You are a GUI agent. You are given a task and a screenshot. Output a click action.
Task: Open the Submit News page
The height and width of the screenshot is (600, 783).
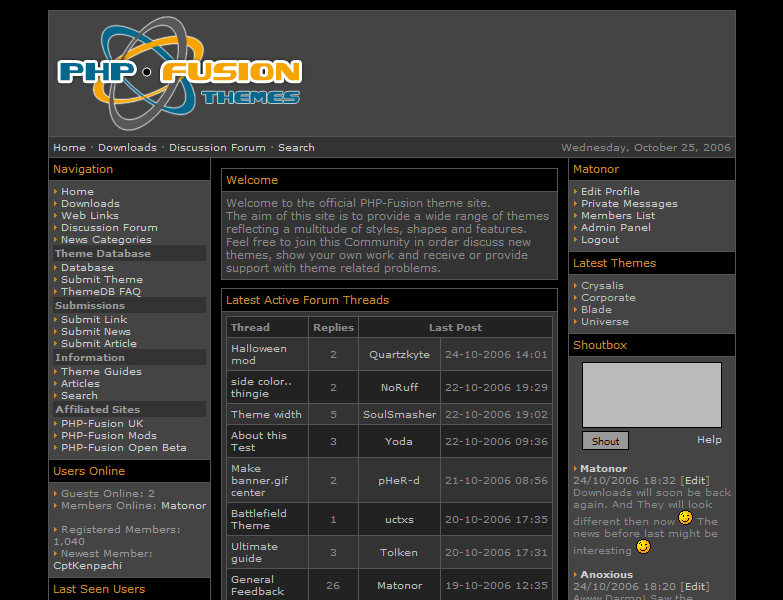tap(96, 331)
